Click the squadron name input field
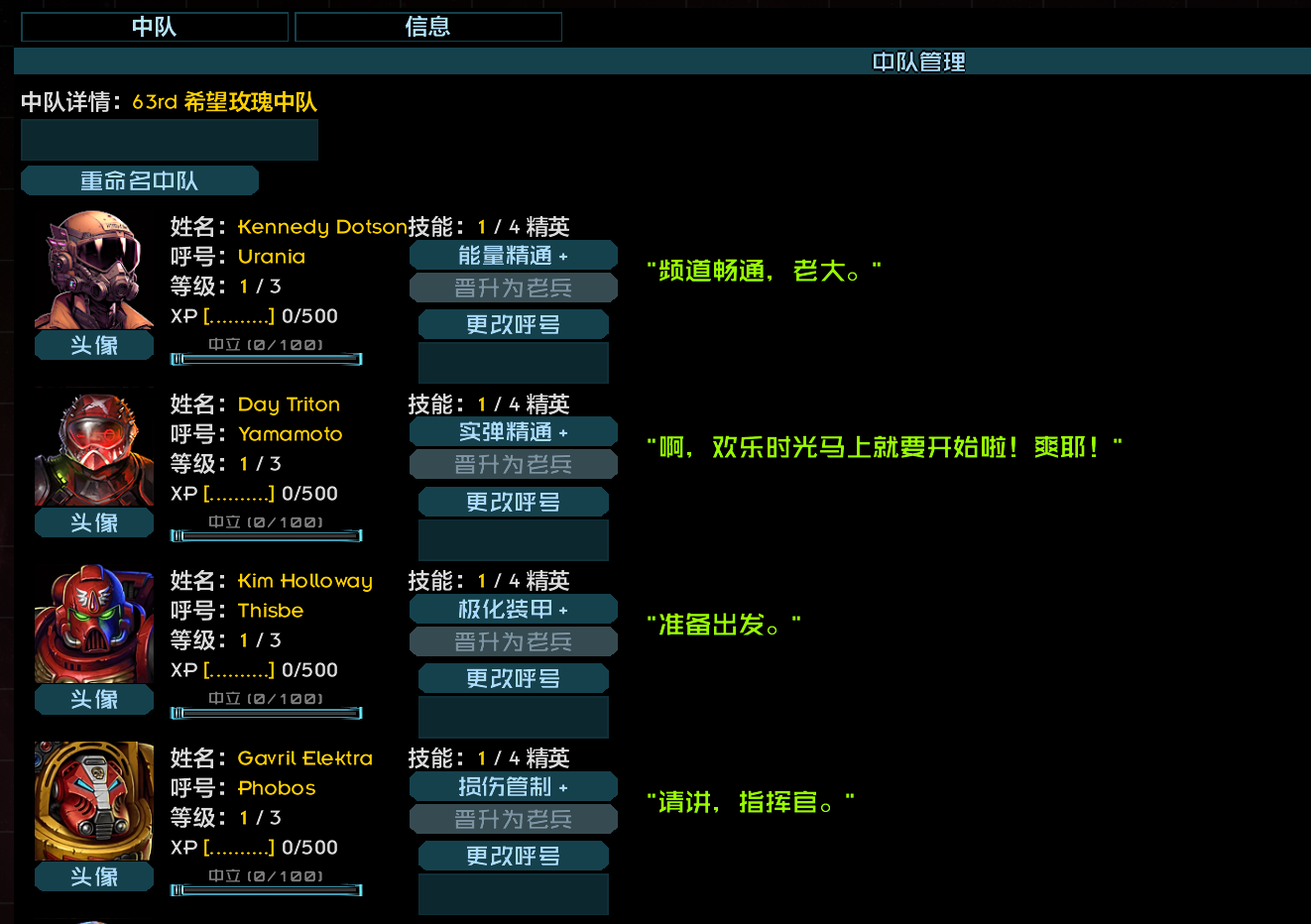Viewport: 1311px width, 924px height. click(170, 140)
